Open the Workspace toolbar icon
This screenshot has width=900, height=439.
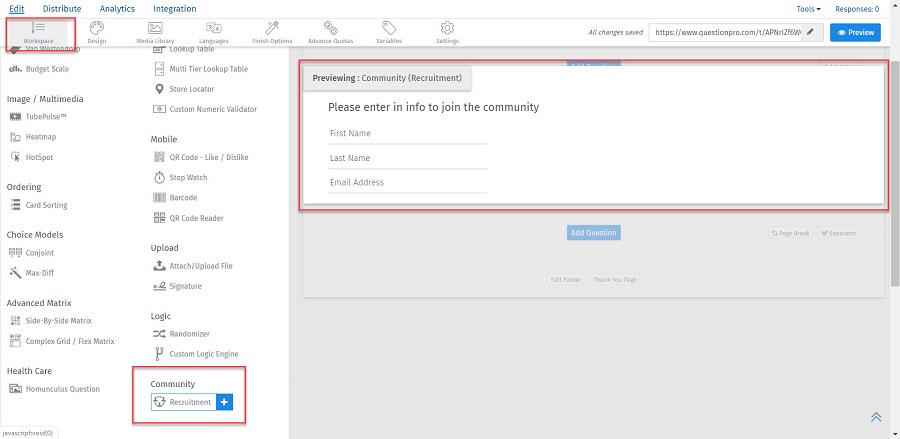point(38,27)
